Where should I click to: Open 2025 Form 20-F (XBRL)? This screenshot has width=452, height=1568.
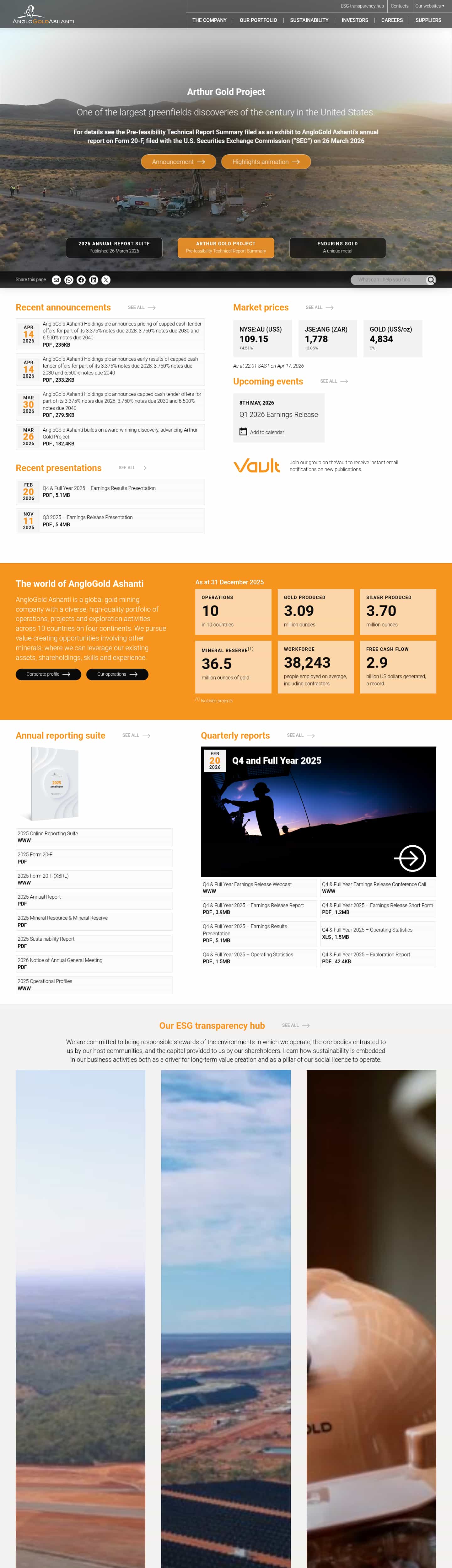(94, 880)
